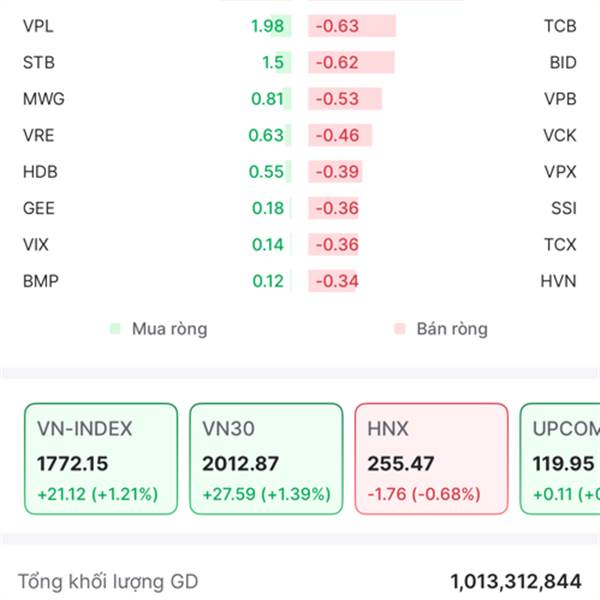Click the green Mua ròng legend swatch
Screen dimensions: 600x600
(114, 328)
